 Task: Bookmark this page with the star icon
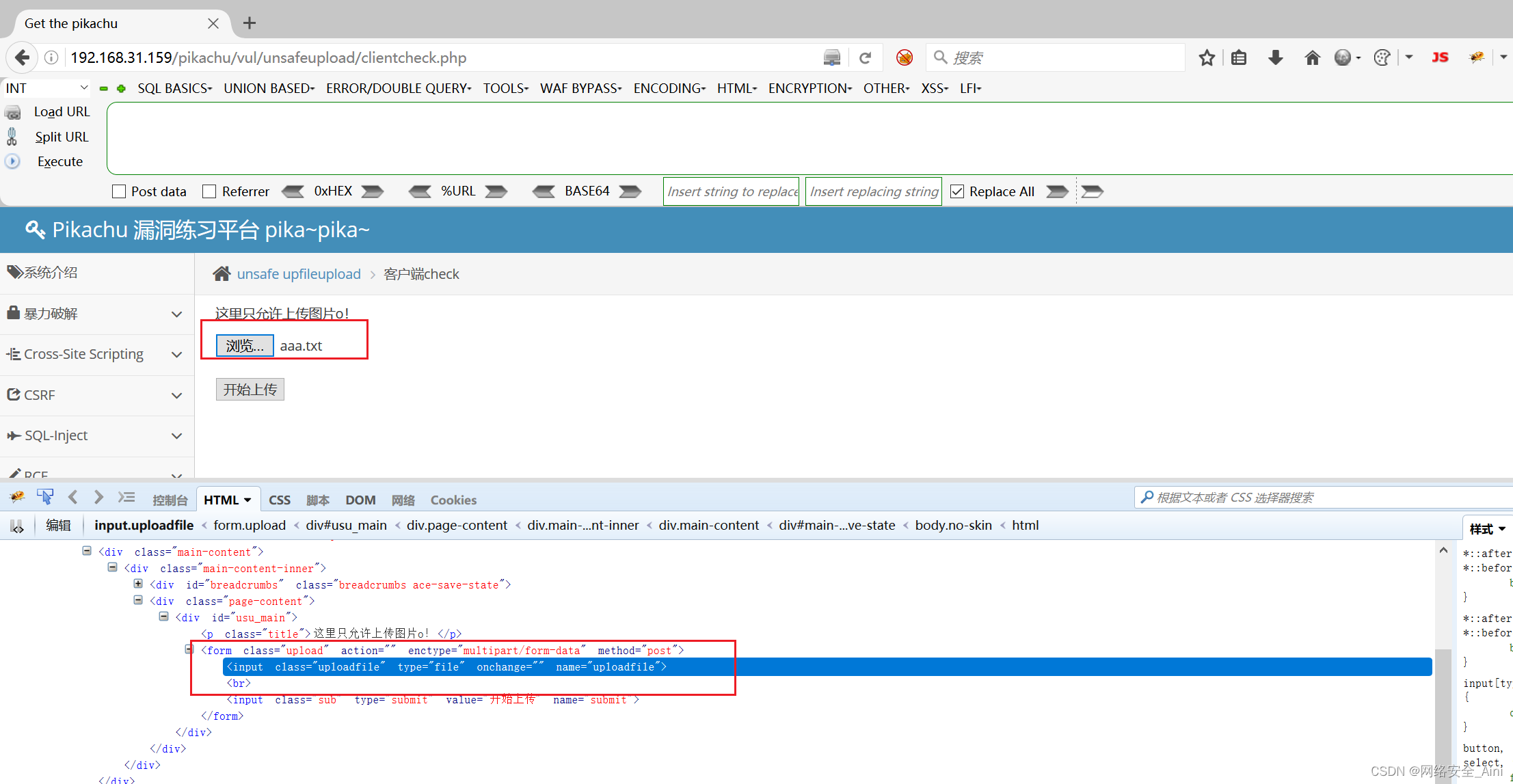coord(1206,58)
